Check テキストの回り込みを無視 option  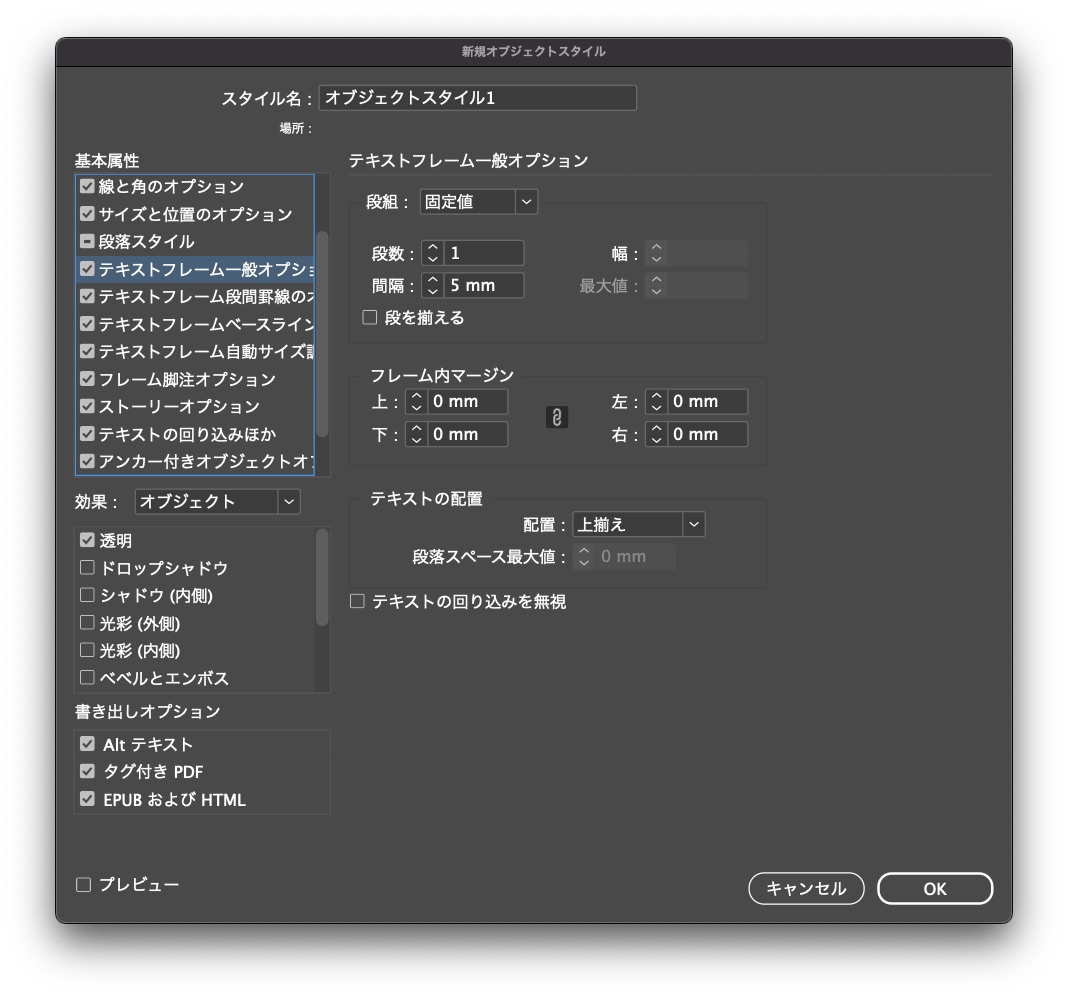click(x=357, y=602)
